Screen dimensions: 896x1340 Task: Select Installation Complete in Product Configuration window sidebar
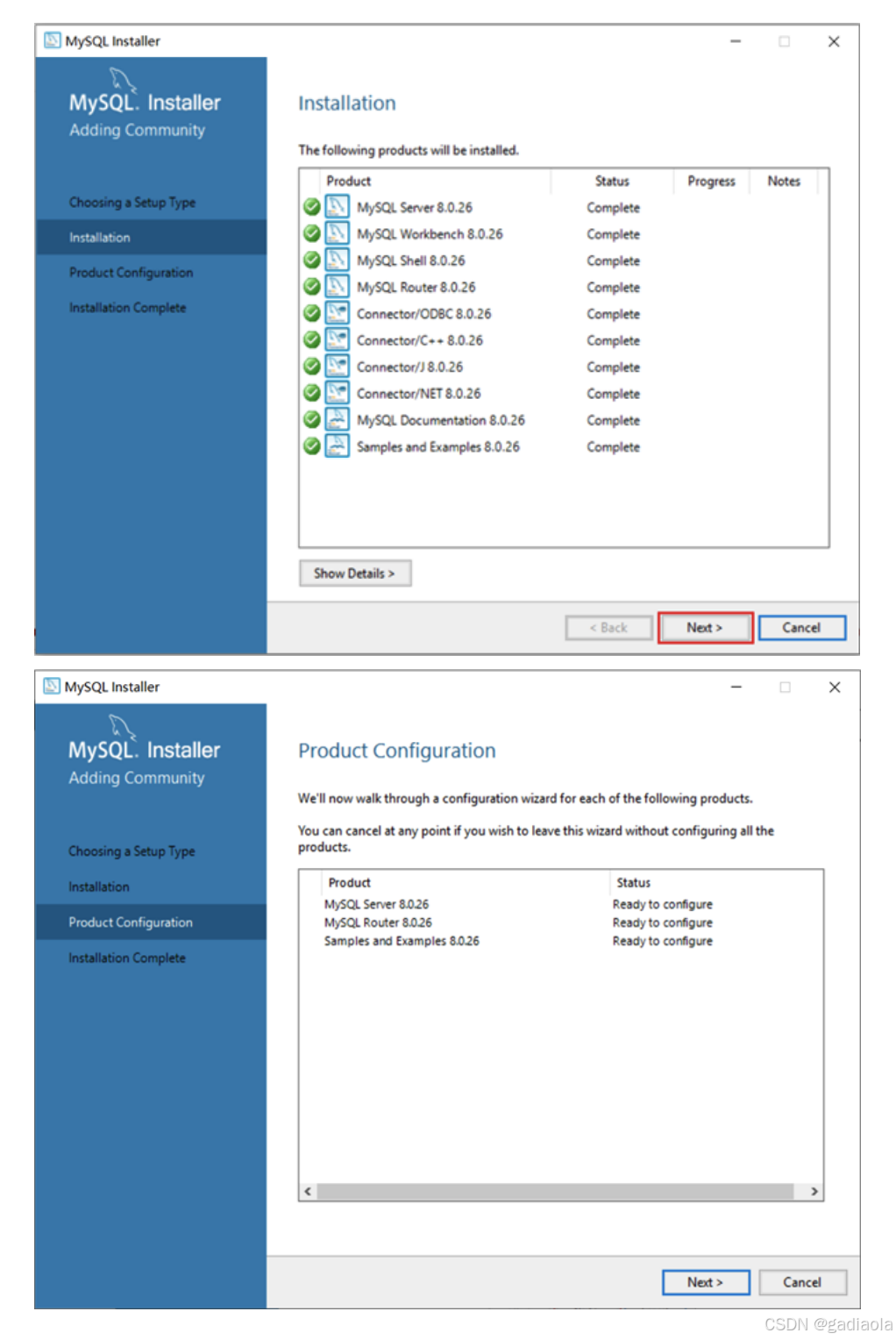(x=127, y=959)
